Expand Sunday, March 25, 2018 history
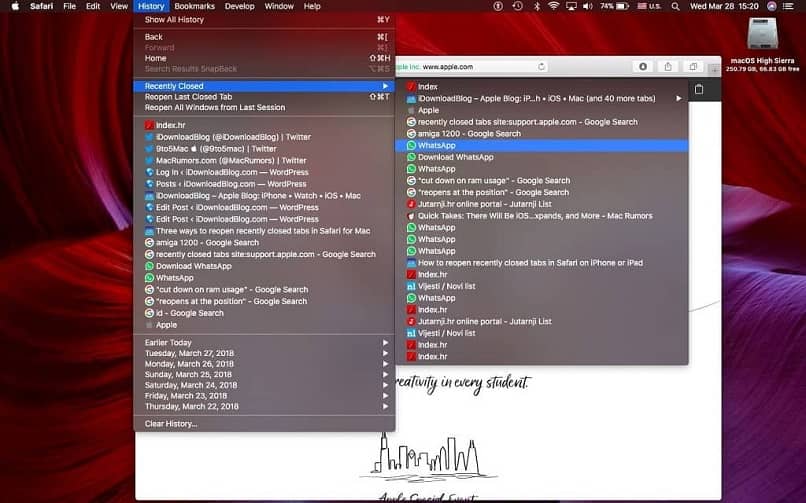806x503 pixels. point(264,375)
